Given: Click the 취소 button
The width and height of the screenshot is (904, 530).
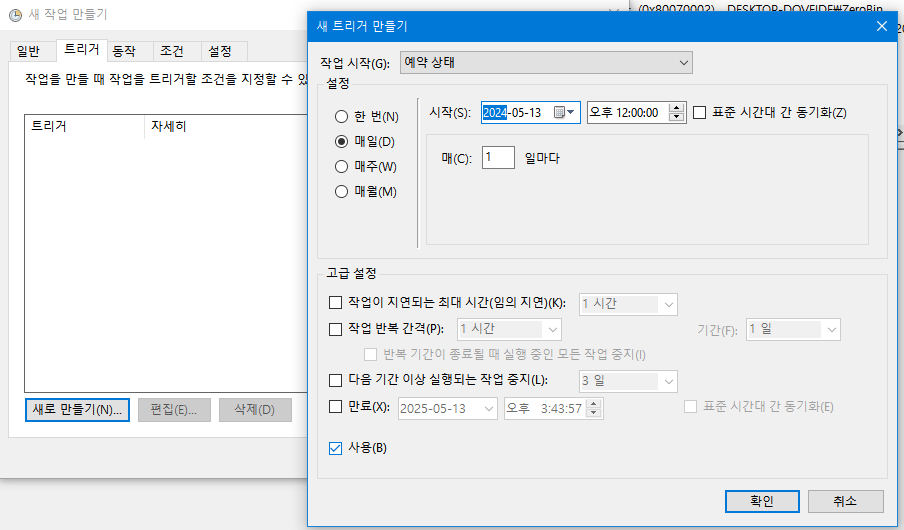Looking at the screenshot, I should 845,501.
